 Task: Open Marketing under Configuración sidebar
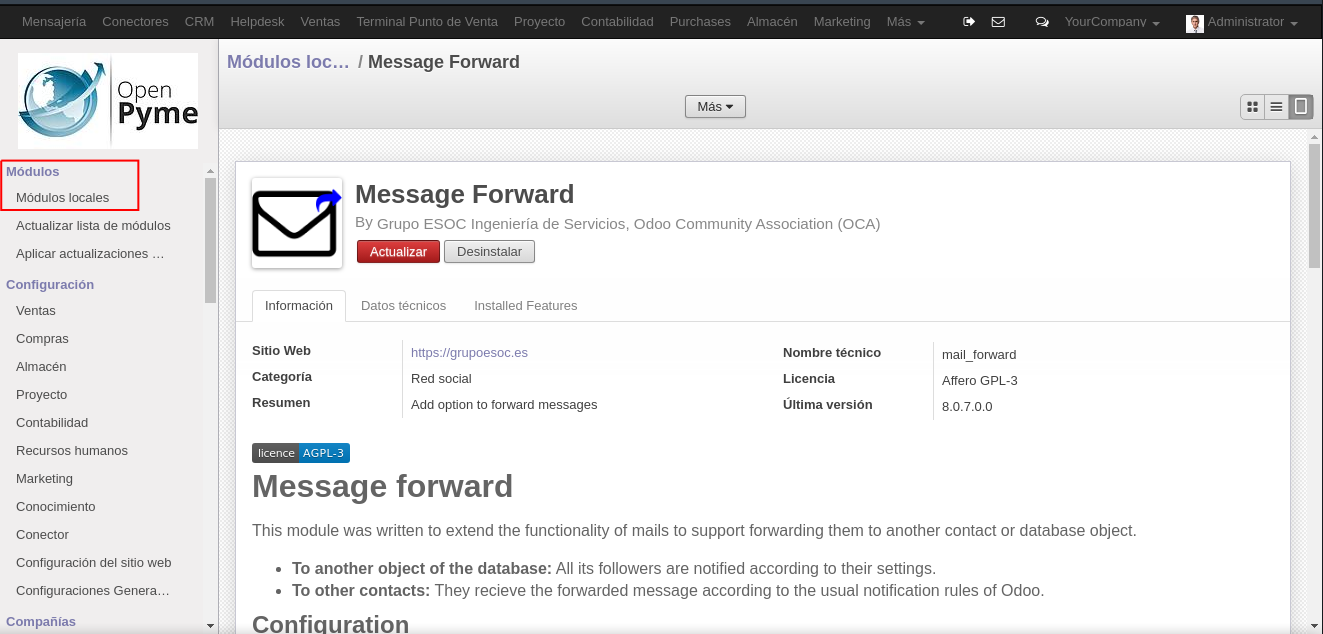click(44, 479)
